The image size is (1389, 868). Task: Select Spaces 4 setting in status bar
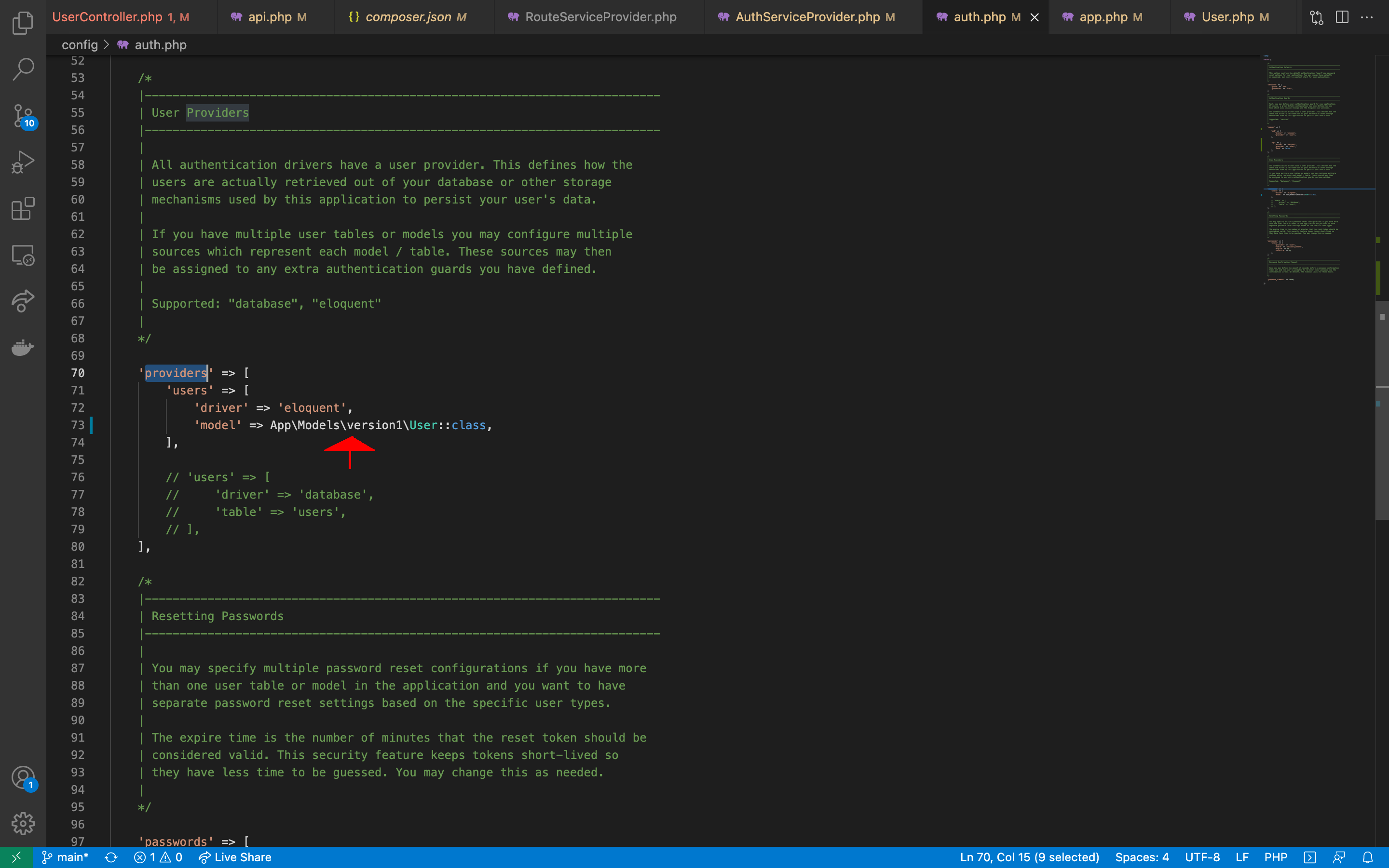click(1142, 857)
